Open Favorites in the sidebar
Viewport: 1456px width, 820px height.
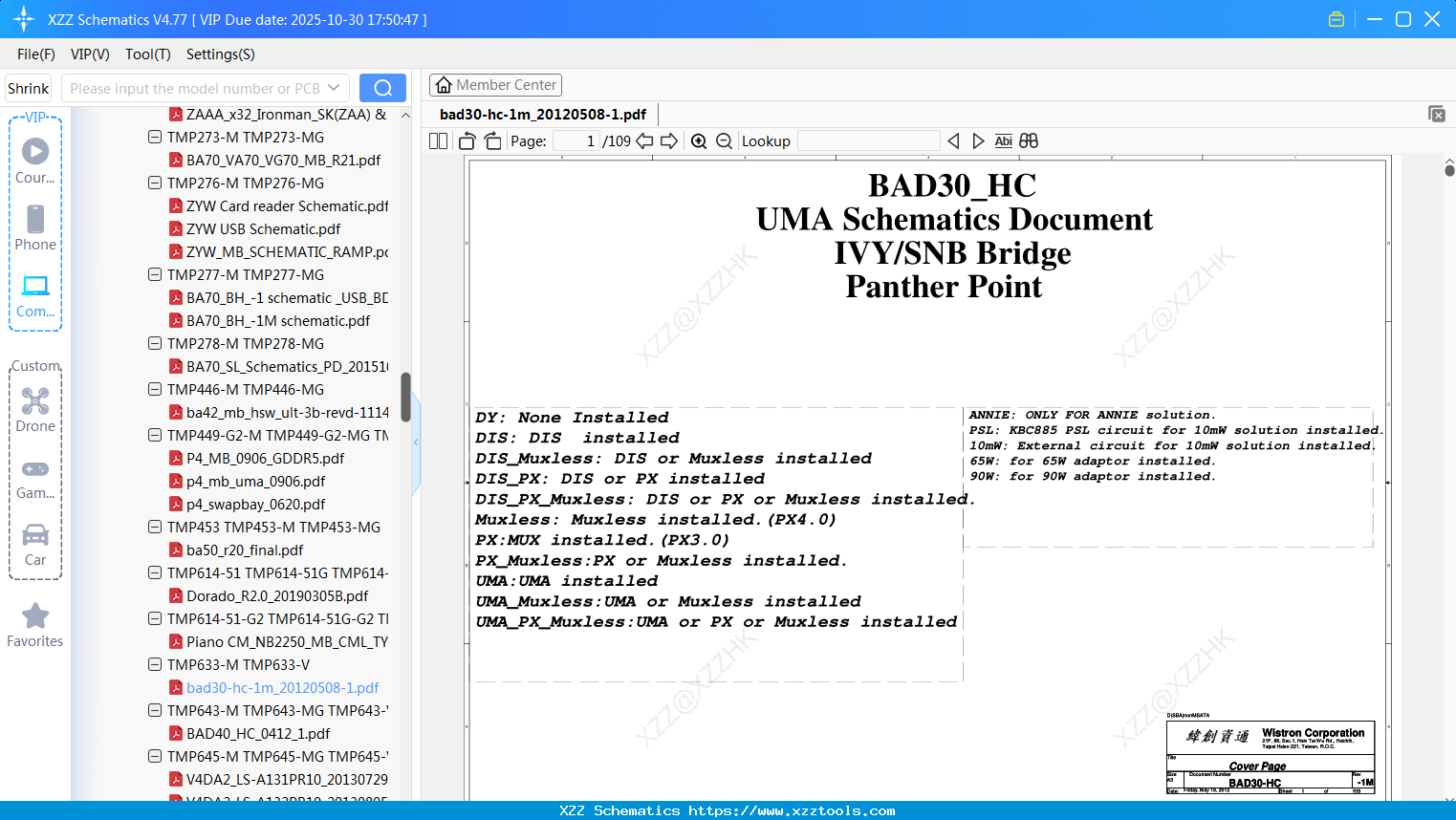tap(35, 625)
